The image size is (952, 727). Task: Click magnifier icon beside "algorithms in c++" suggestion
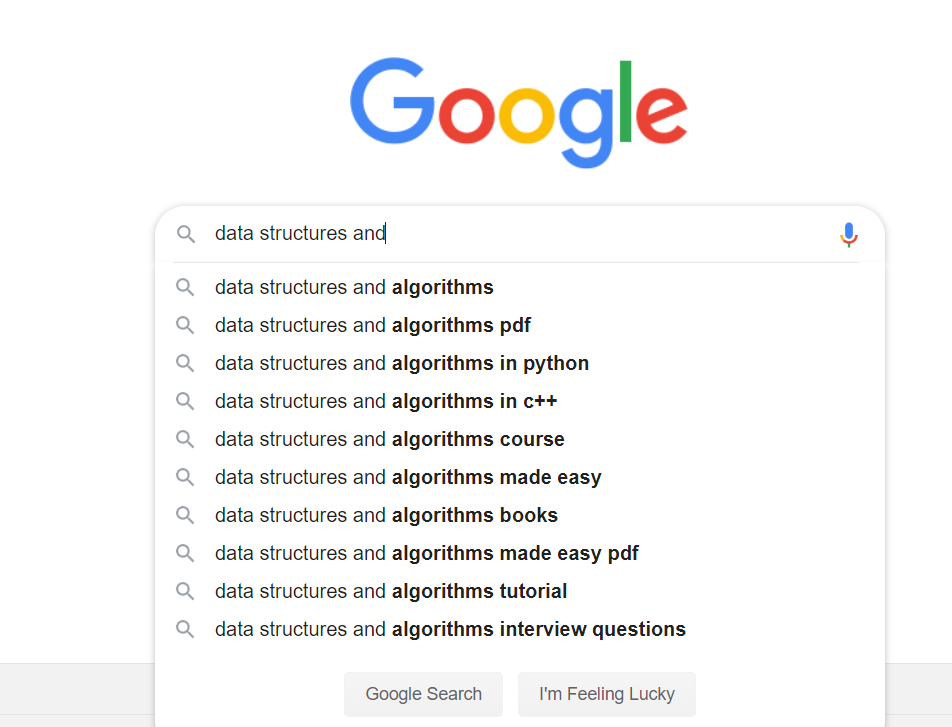(185, 401)
